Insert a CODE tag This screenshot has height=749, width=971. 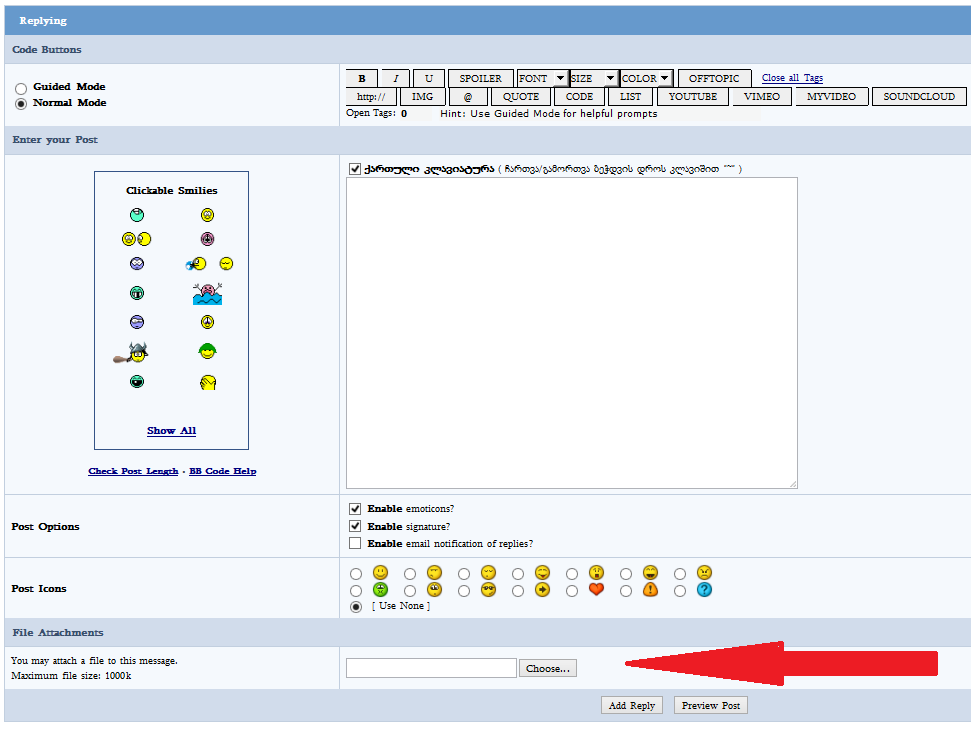tap(580, 97)
